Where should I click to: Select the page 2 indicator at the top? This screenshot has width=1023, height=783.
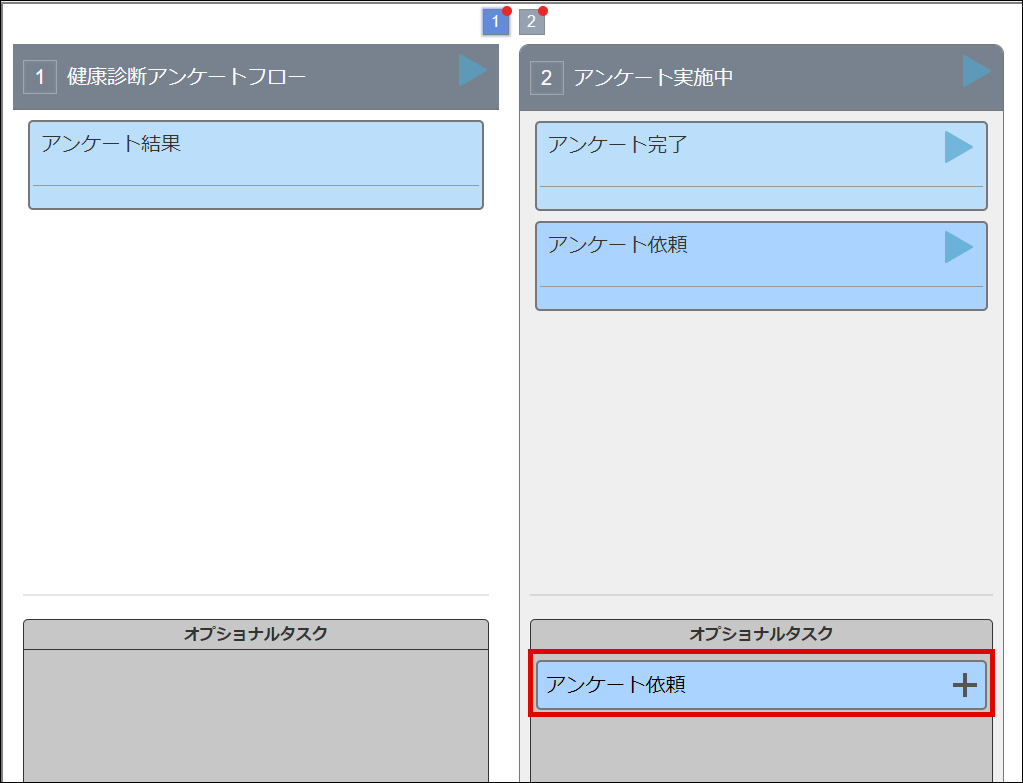click(x=531, y=21)
